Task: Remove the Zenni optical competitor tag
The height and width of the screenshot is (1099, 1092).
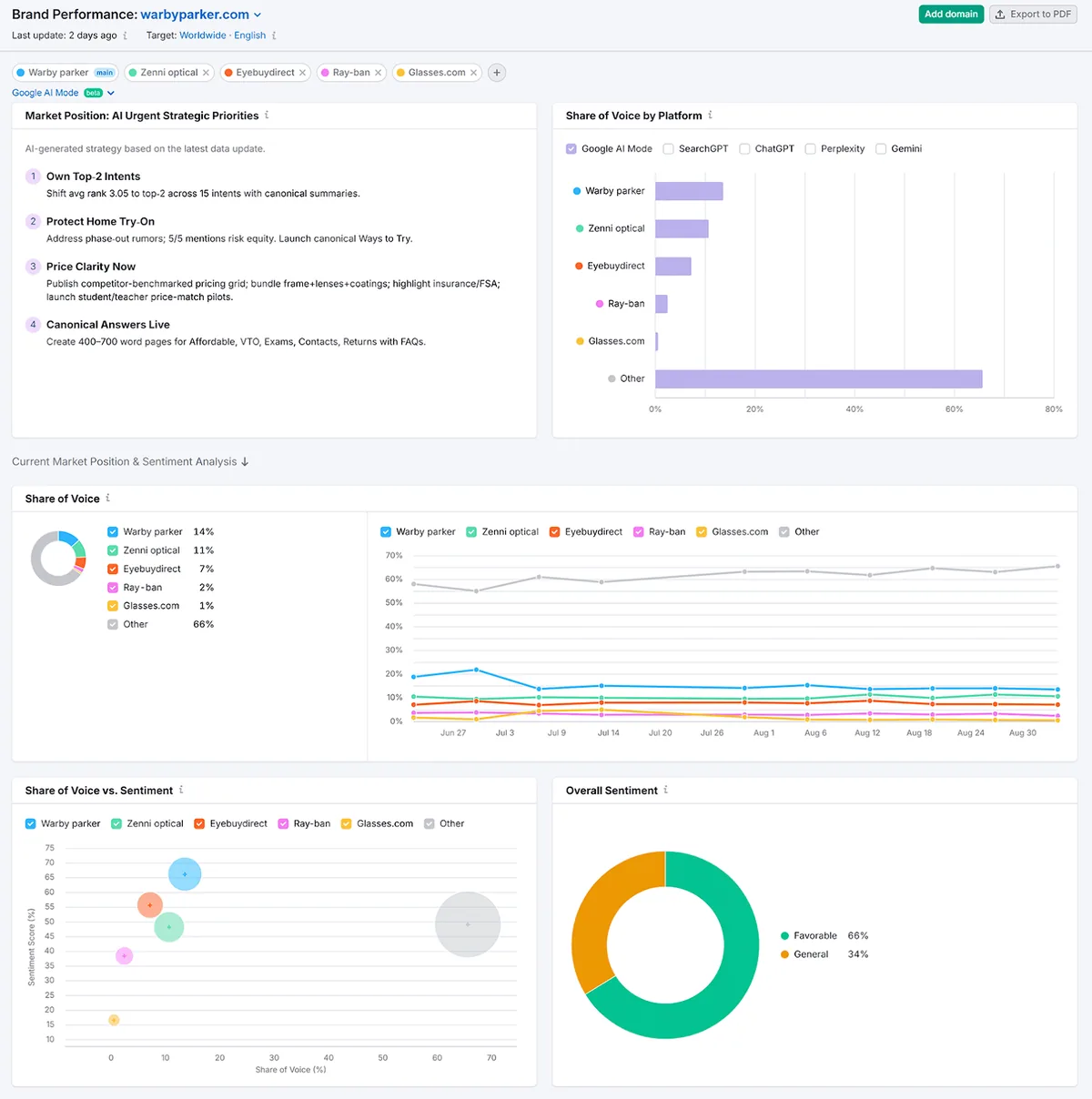Action: [x=206, y=73]
